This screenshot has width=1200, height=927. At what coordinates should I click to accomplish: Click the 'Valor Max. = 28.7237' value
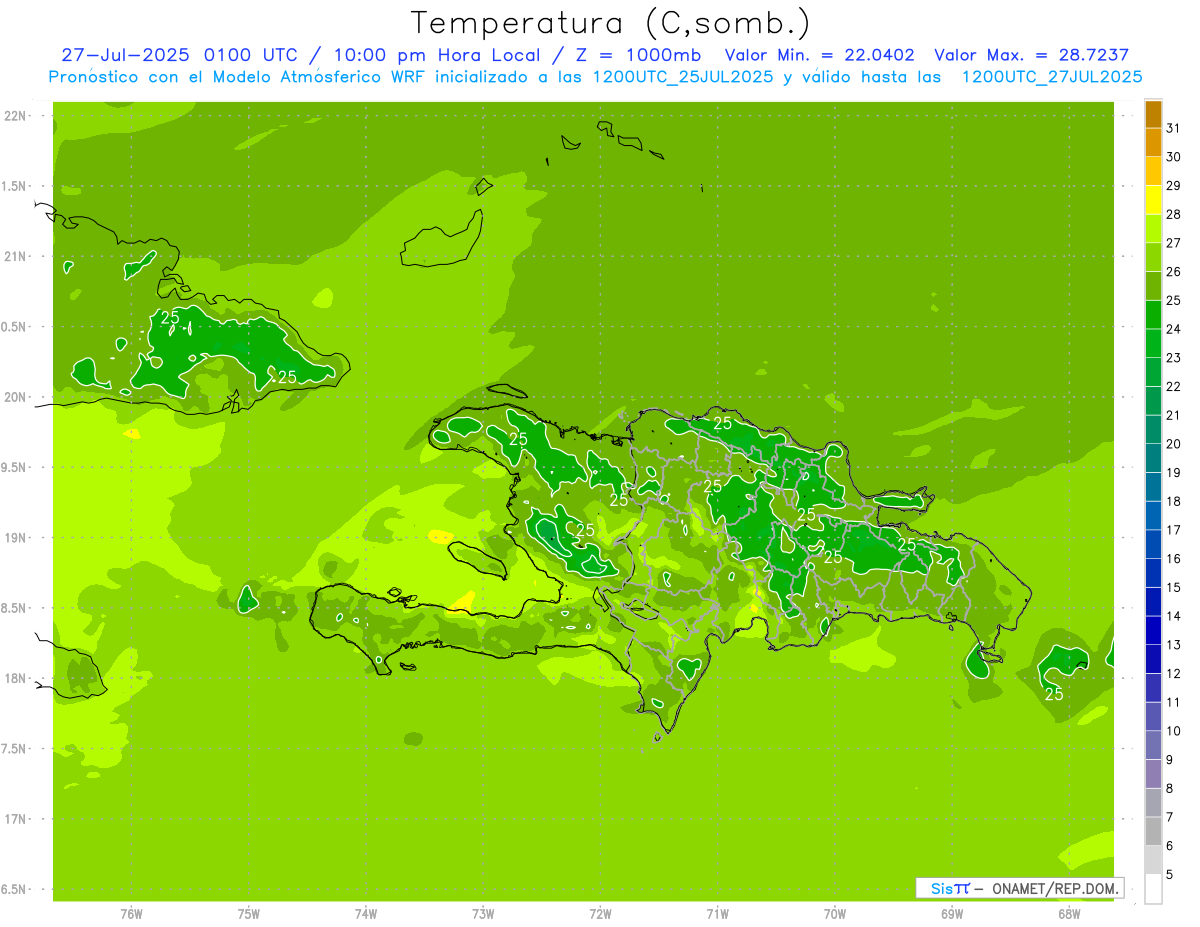1032,55
